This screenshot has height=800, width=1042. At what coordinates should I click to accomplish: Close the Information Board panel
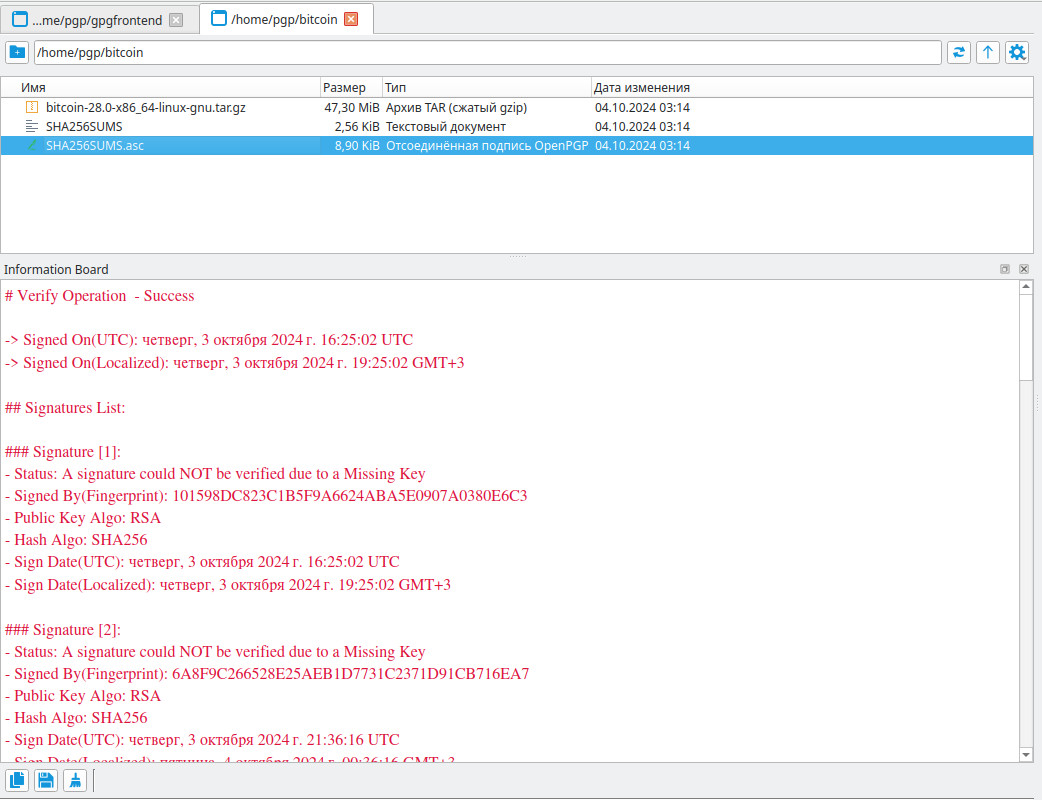[1024, 269]
